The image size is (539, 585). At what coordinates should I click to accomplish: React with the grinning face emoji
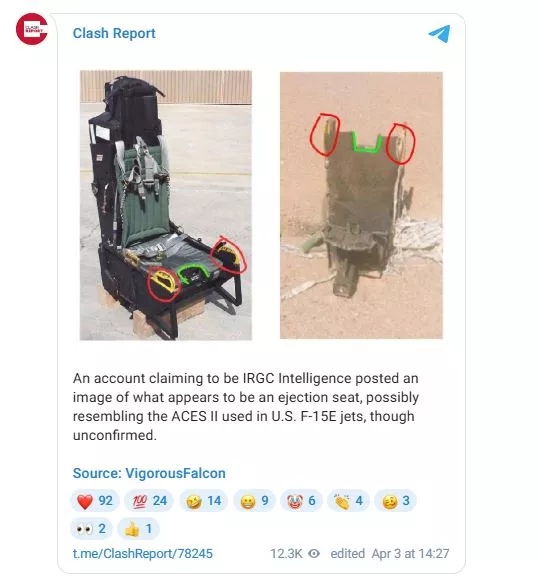coord(254,501)
